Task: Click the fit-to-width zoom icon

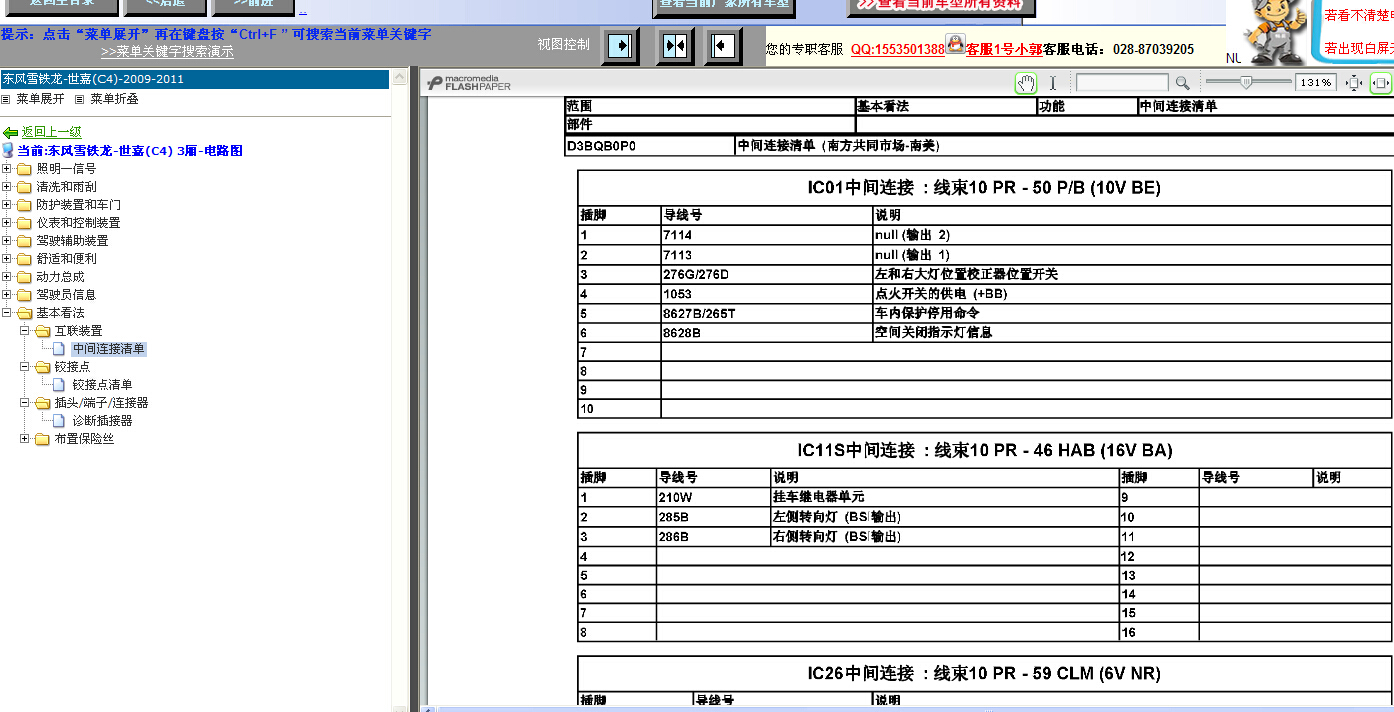Action: [x=1381, y=83]
